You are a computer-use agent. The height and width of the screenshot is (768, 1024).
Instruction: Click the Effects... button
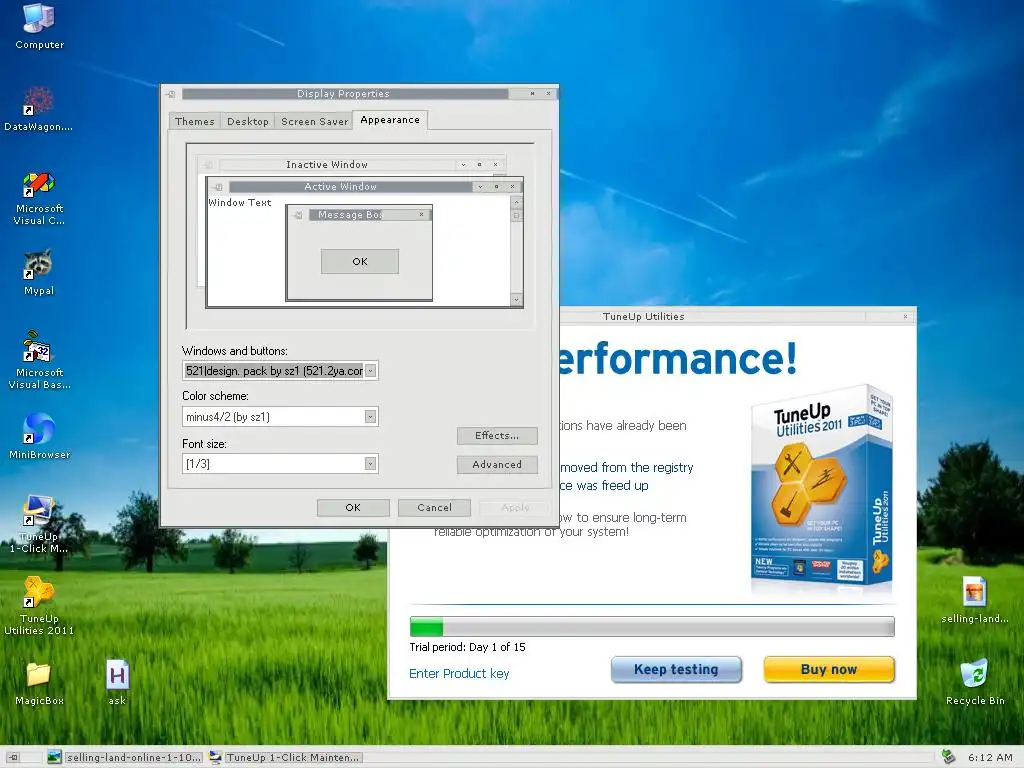click(x=497, y=436)
